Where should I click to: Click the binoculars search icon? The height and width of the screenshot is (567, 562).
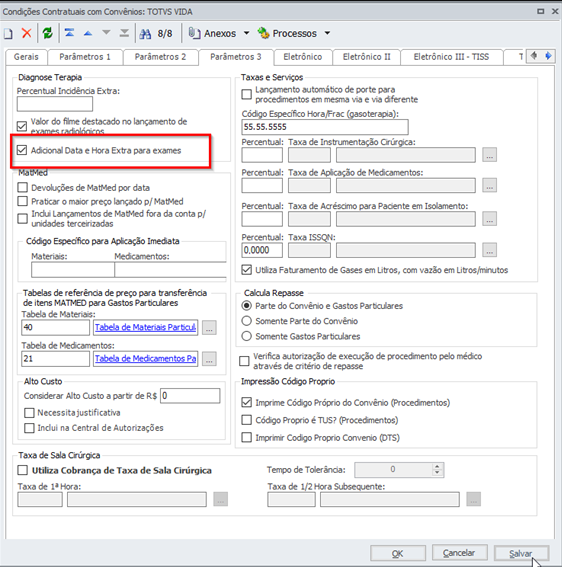pos(145,34)
